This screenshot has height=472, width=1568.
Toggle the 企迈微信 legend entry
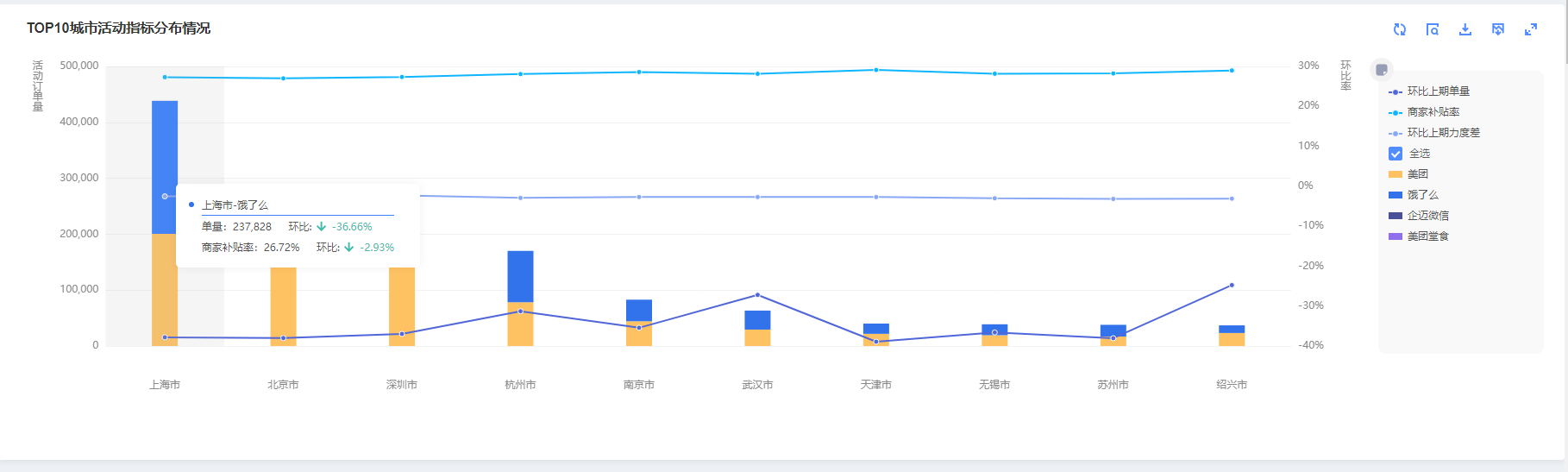point(1419,216)
